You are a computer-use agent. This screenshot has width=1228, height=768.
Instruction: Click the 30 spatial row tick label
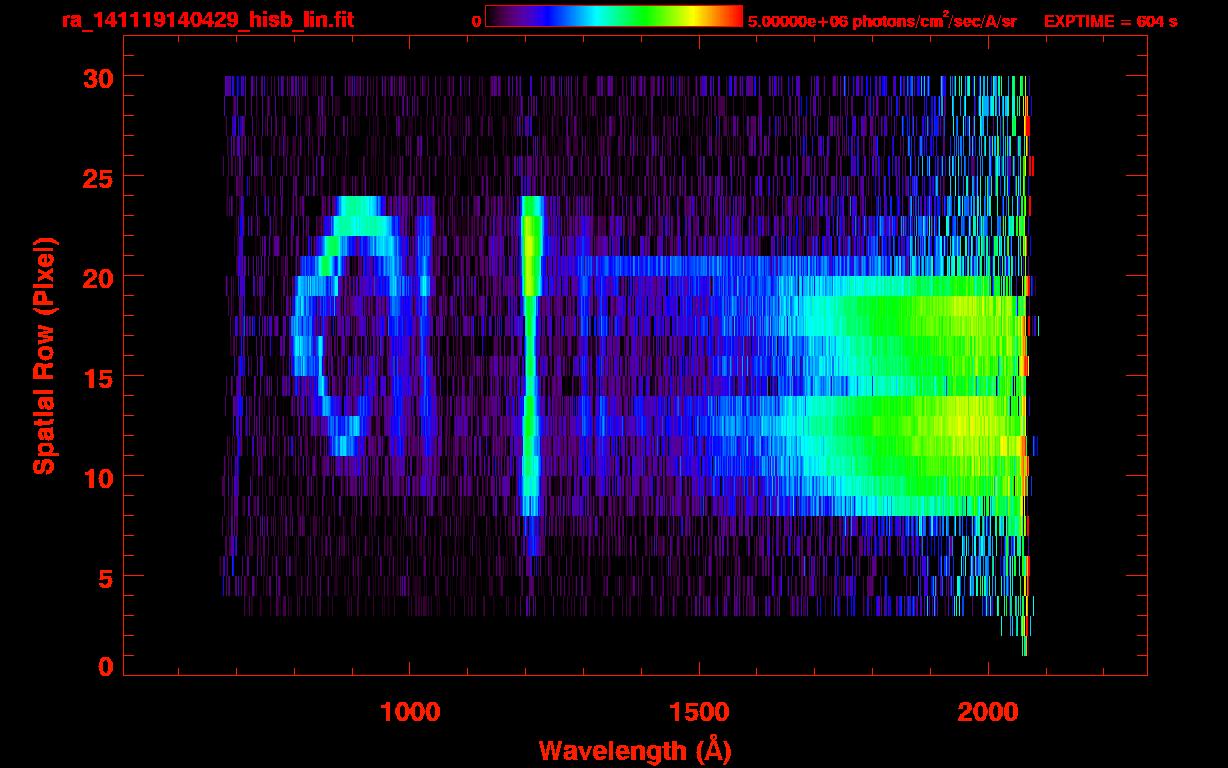(97, 77)
